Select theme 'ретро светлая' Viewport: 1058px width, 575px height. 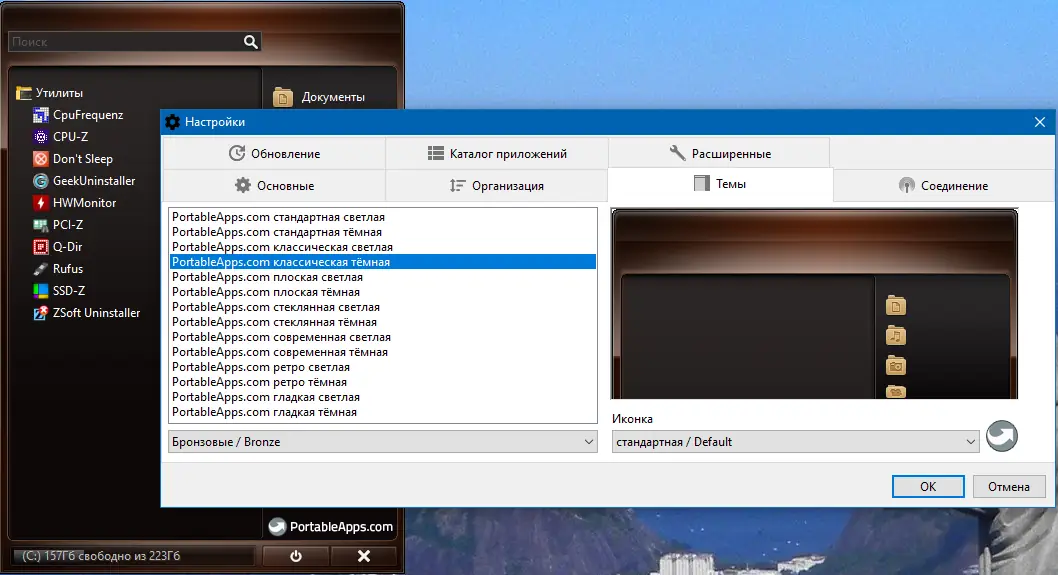pos(383,367)
